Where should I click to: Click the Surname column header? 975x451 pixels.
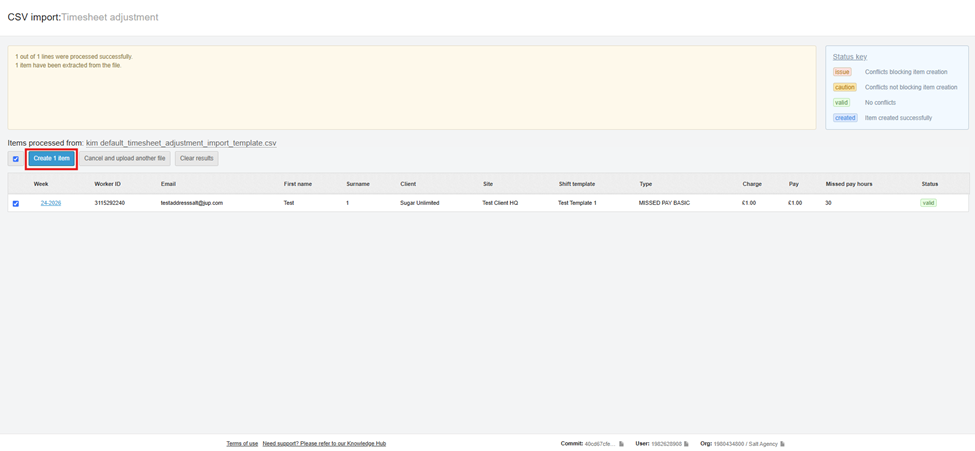click(x=358, y=184)
